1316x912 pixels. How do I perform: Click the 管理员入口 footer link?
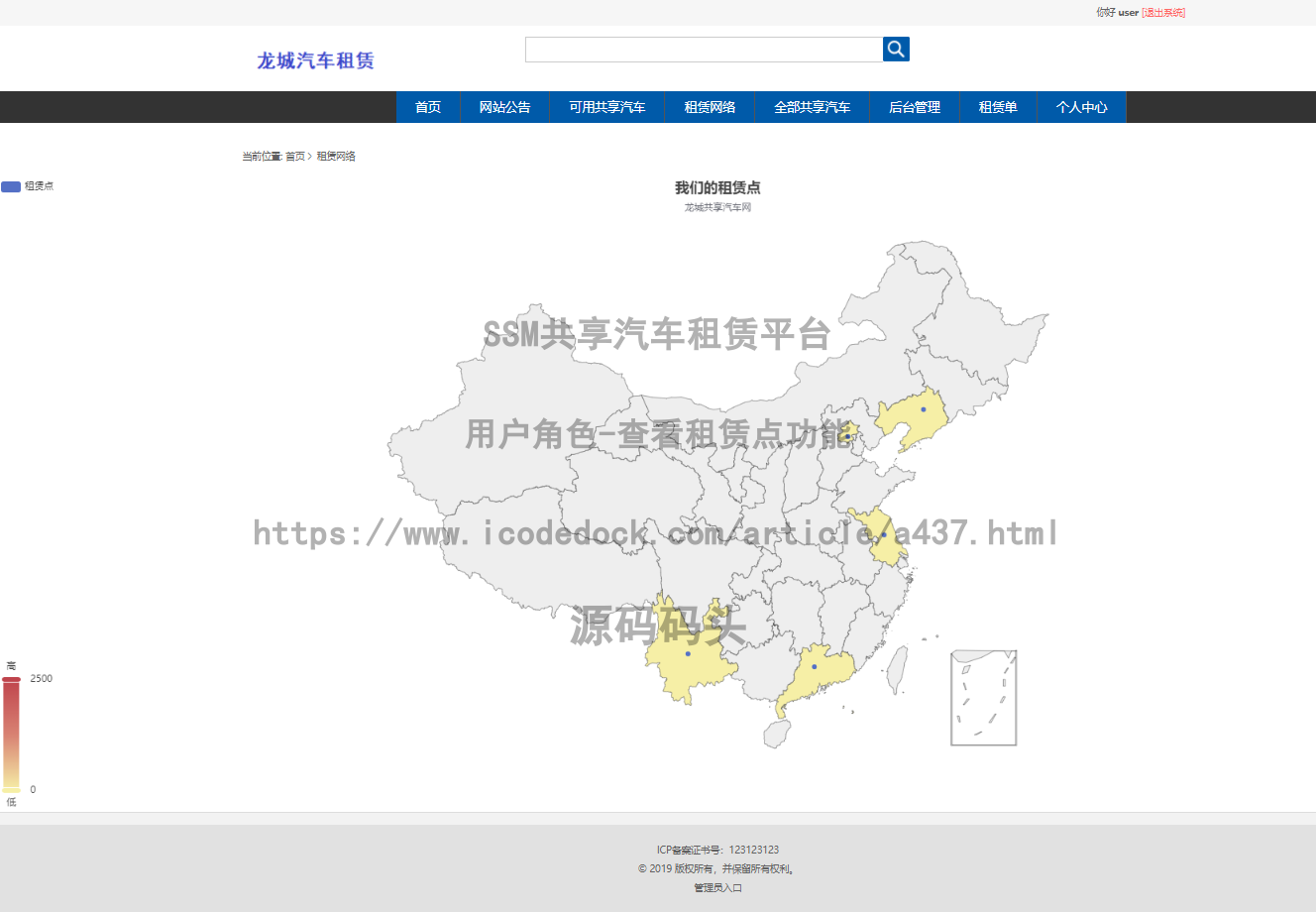pyautogui.click(x=717, y=888)
